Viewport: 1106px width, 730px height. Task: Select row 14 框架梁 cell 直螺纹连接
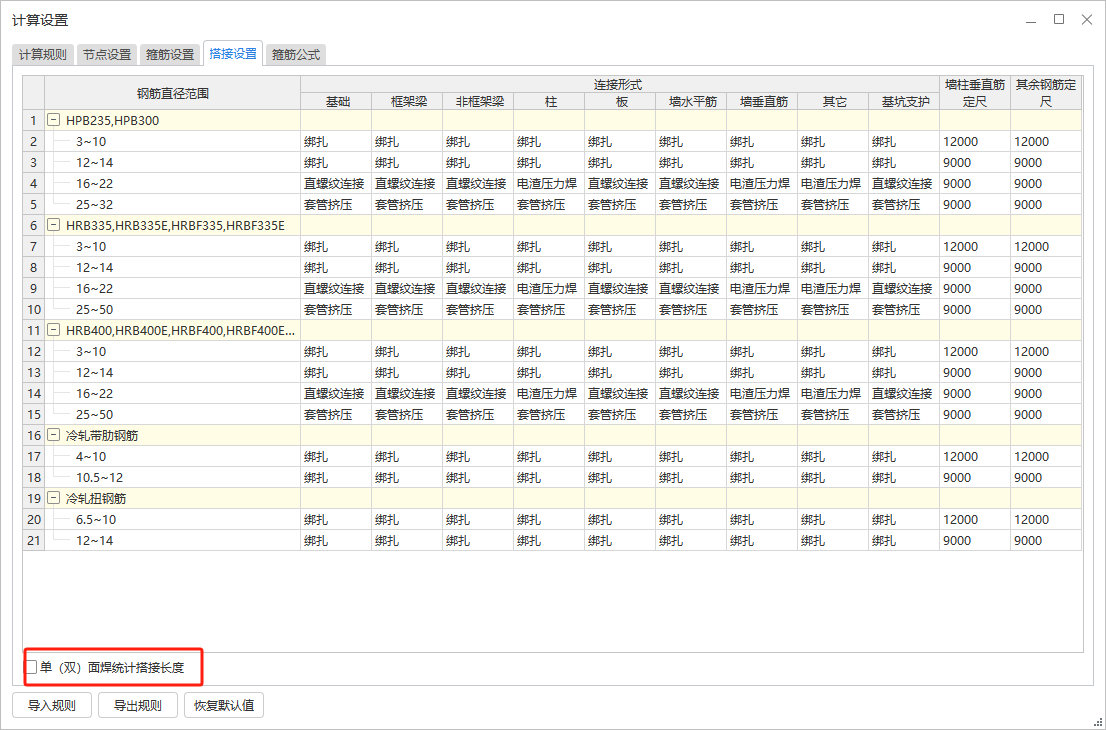pos(408,394)
